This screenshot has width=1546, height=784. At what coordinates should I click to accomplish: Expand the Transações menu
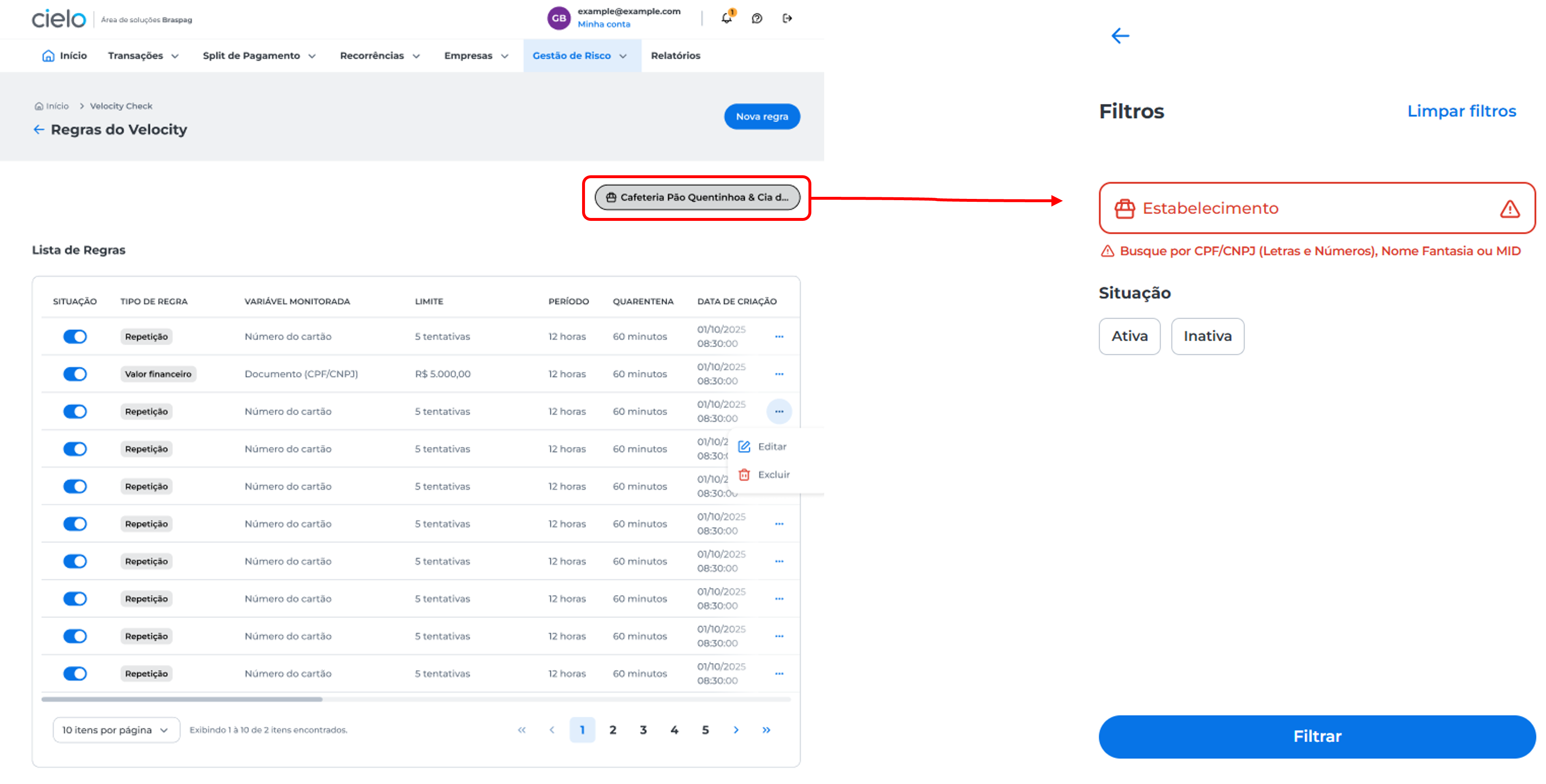pos(143,56)
